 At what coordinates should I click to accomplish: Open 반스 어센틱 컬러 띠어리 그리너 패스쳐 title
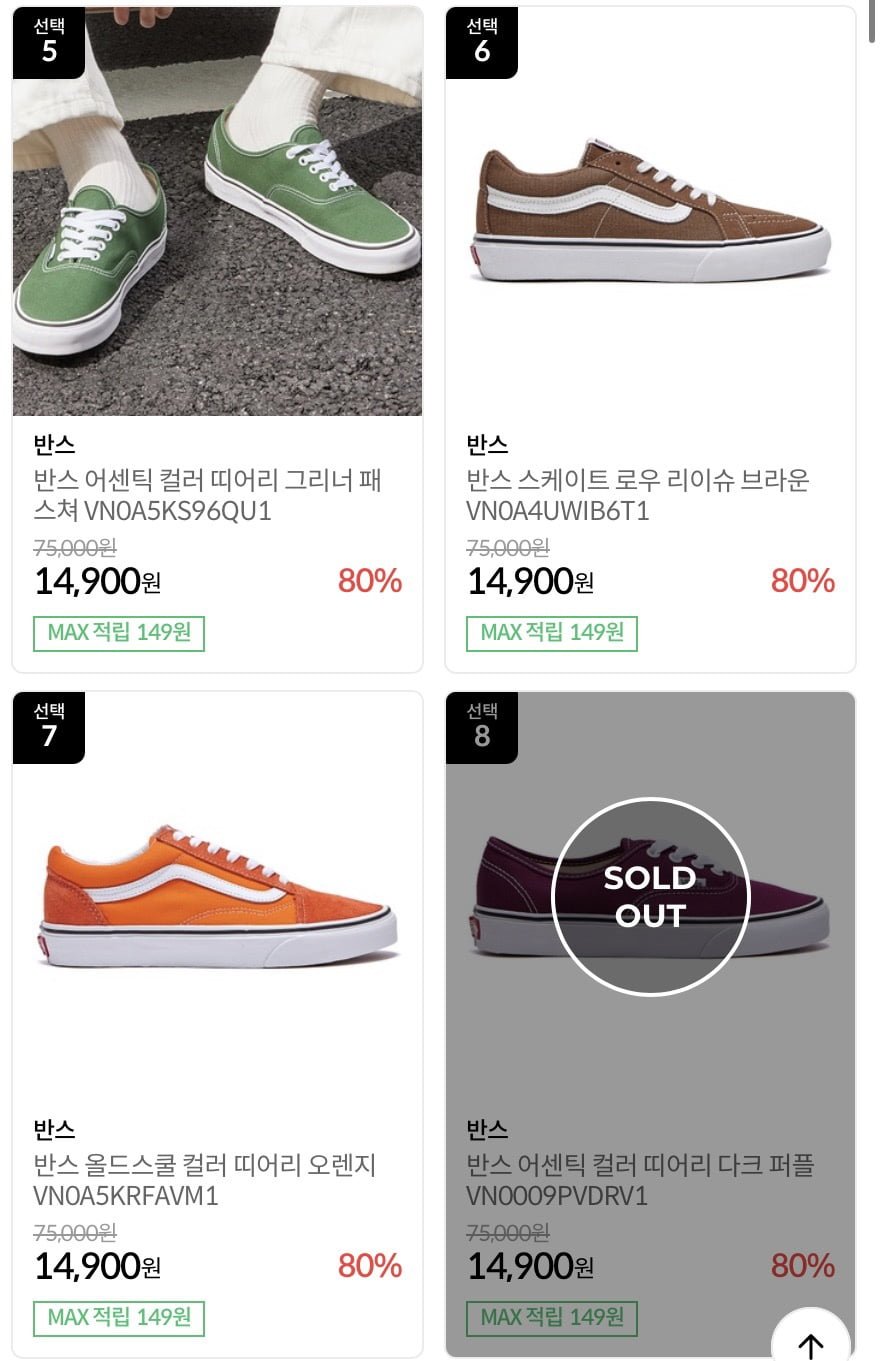[208, 496]
